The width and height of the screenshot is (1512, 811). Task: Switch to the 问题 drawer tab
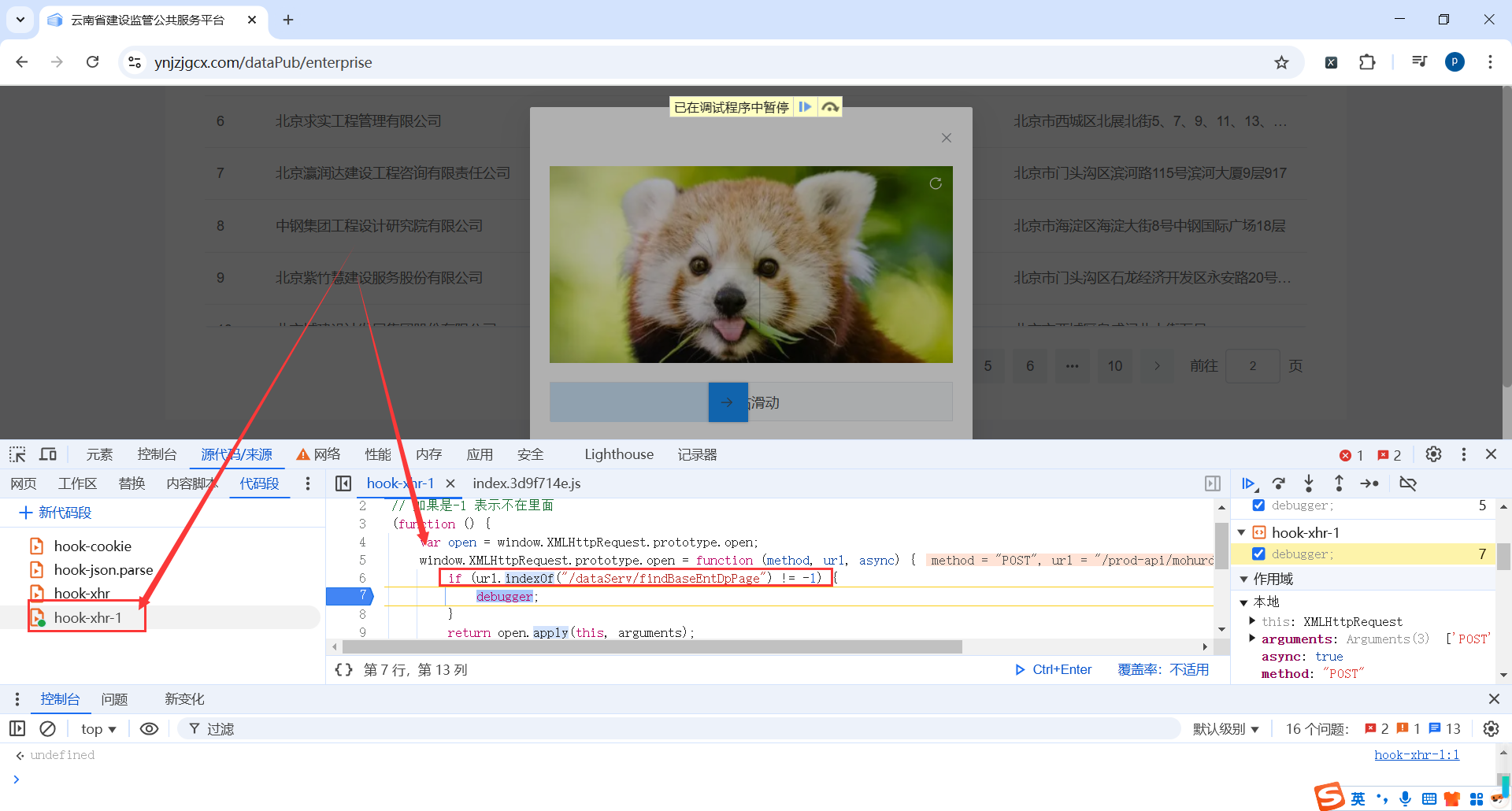pos(114,699)
